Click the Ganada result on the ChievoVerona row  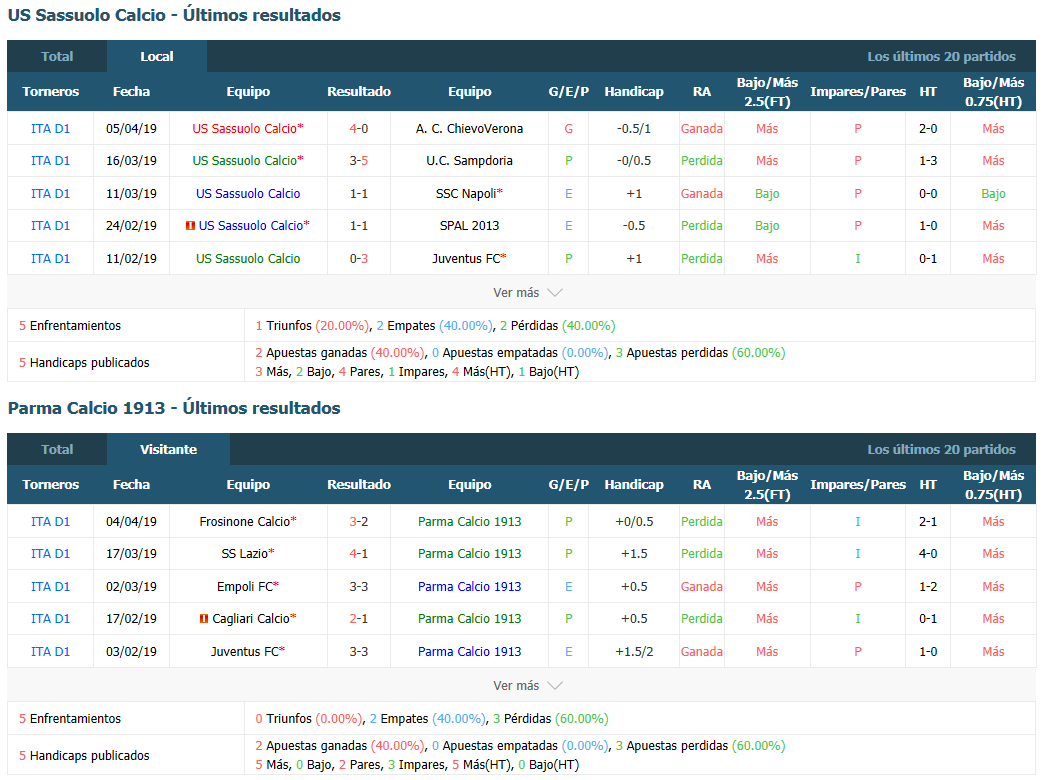click(702, 129)
